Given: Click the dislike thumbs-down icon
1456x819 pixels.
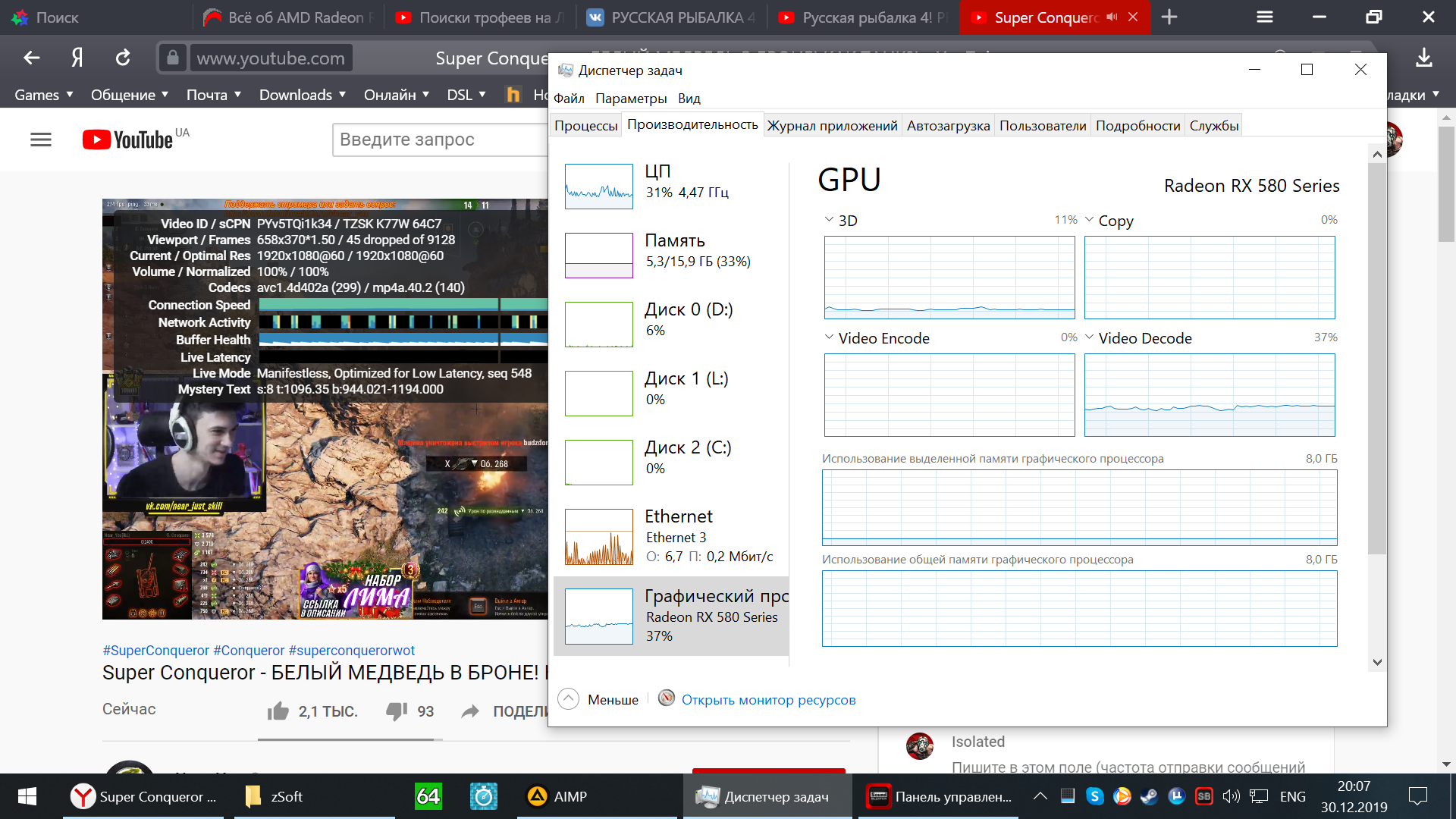Looking at the screenshot, I should 397,711.
